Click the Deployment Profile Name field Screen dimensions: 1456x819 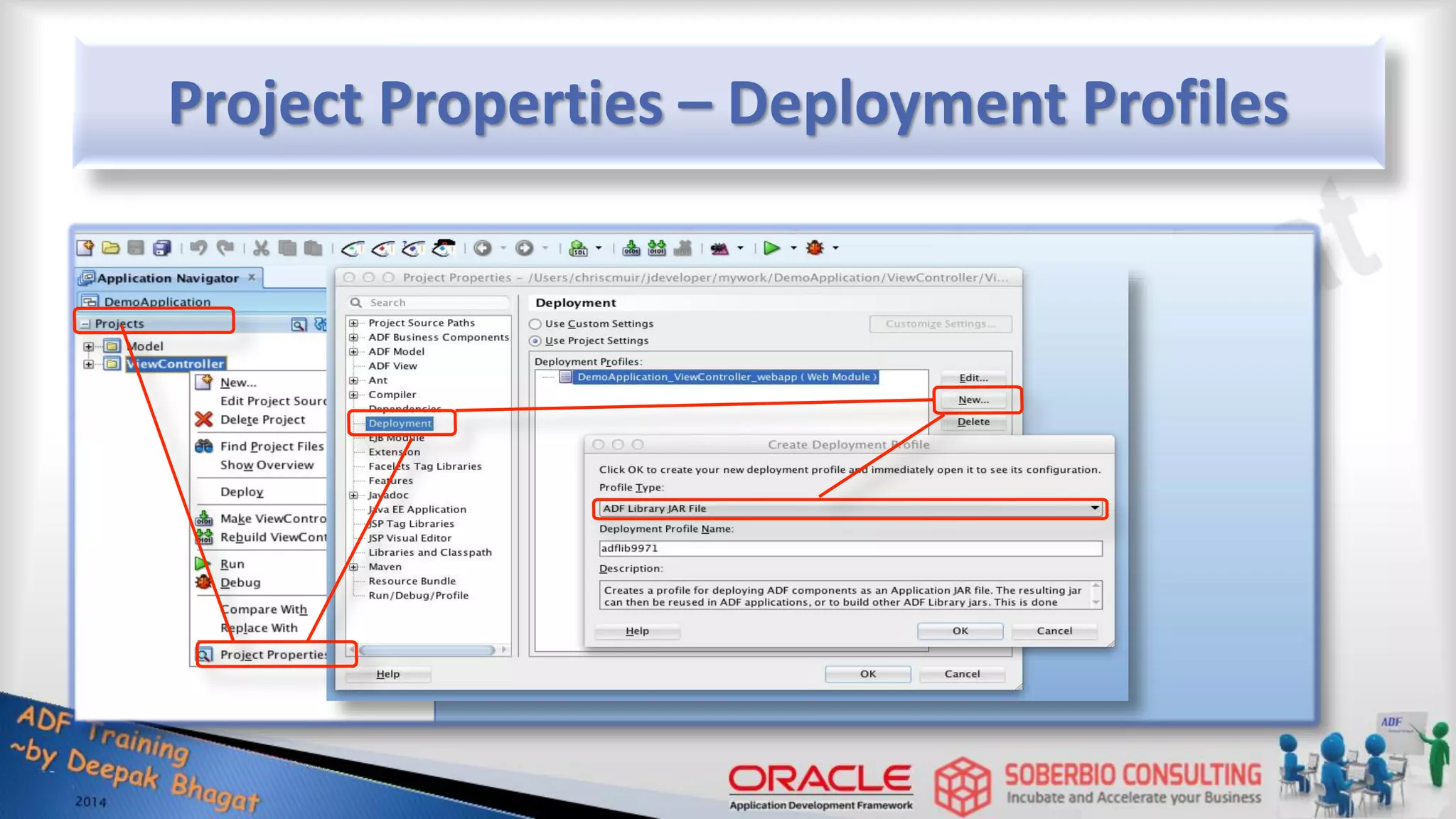coord(850,549)
